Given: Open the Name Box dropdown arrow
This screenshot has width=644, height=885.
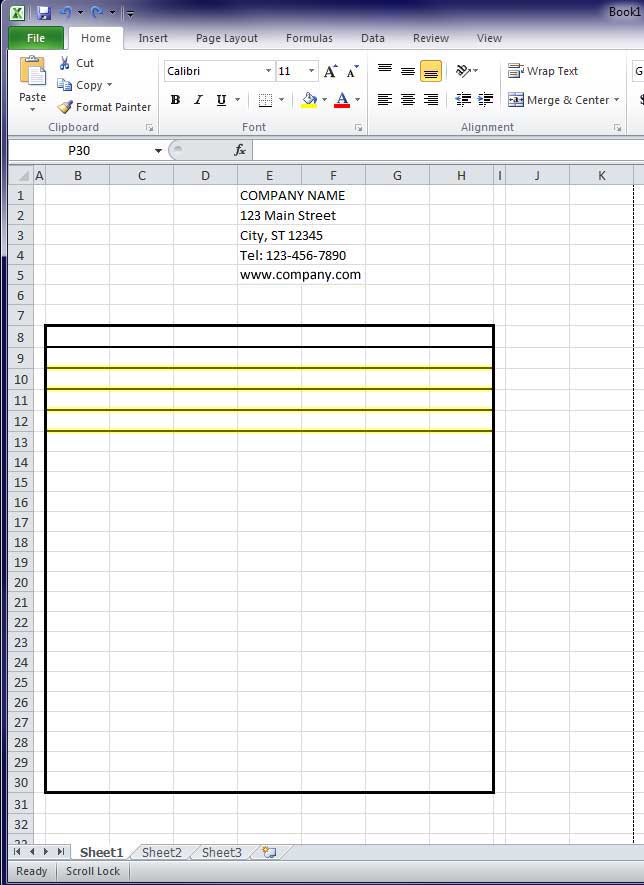Looking at the screenshot, I should click(158, 151).
